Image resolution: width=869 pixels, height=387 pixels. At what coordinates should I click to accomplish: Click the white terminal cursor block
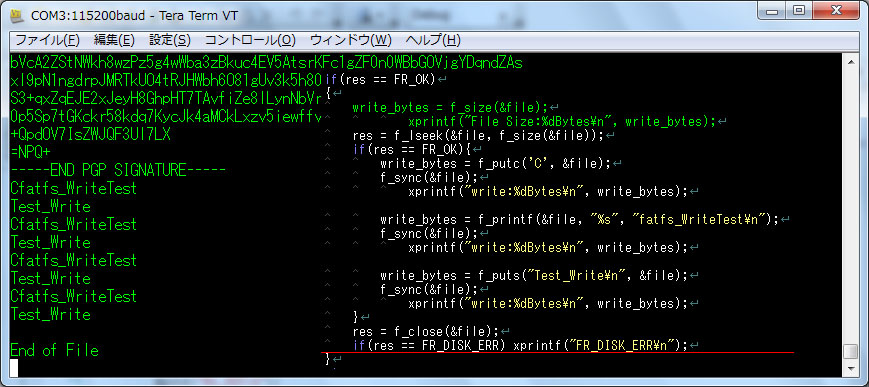[x=14, y=368]
